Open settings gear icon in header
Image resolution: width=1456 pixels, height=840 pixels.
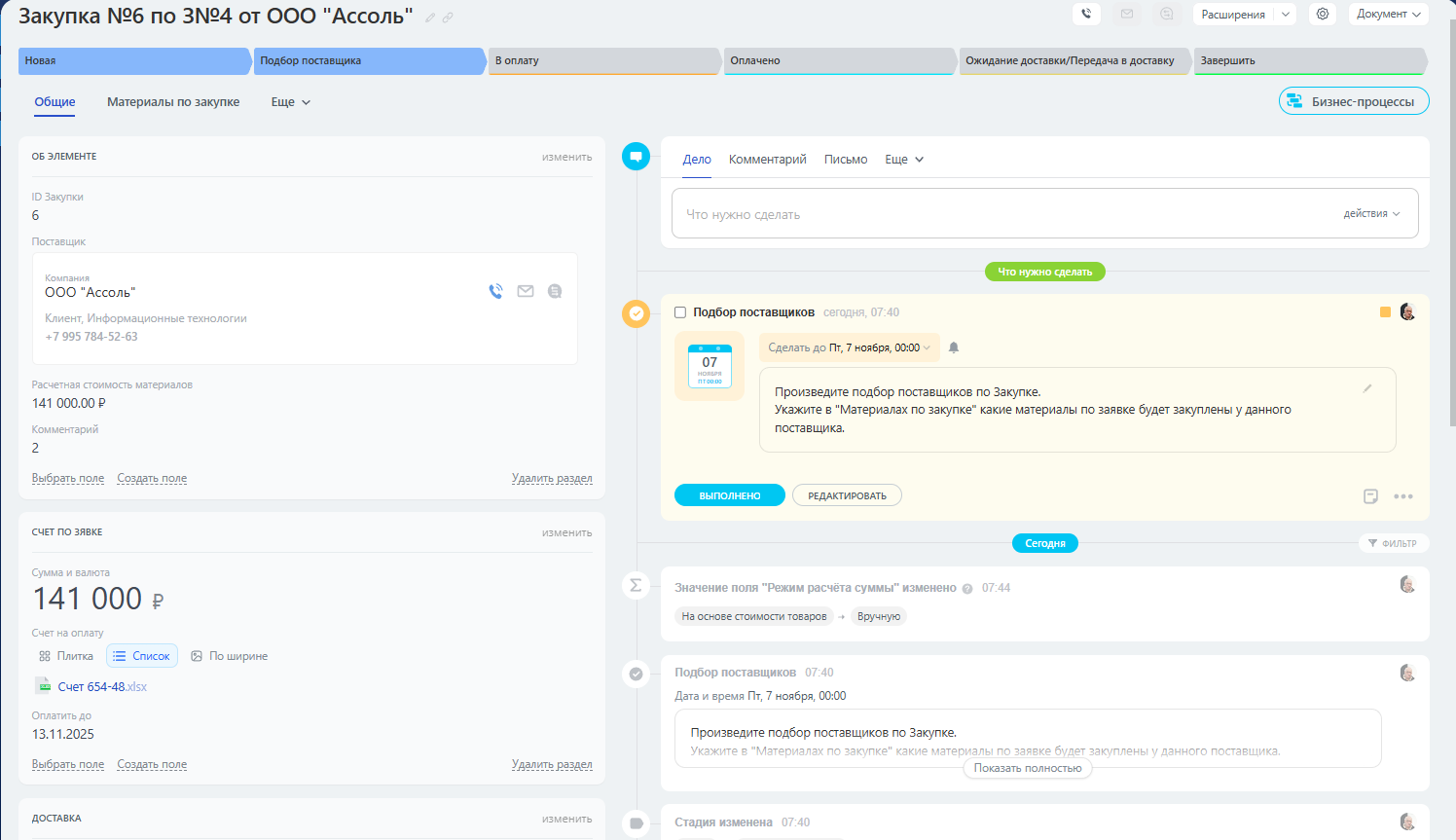pyautogui.click(x=1322, y=14)
